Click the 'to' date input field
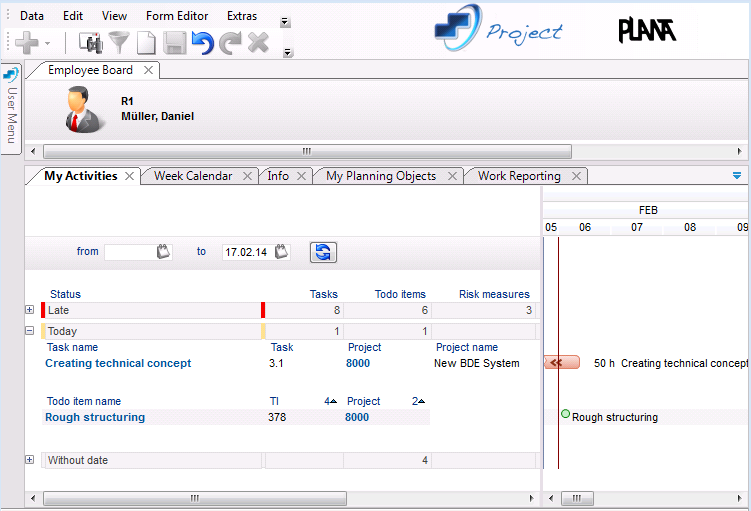 click(245, 252)
